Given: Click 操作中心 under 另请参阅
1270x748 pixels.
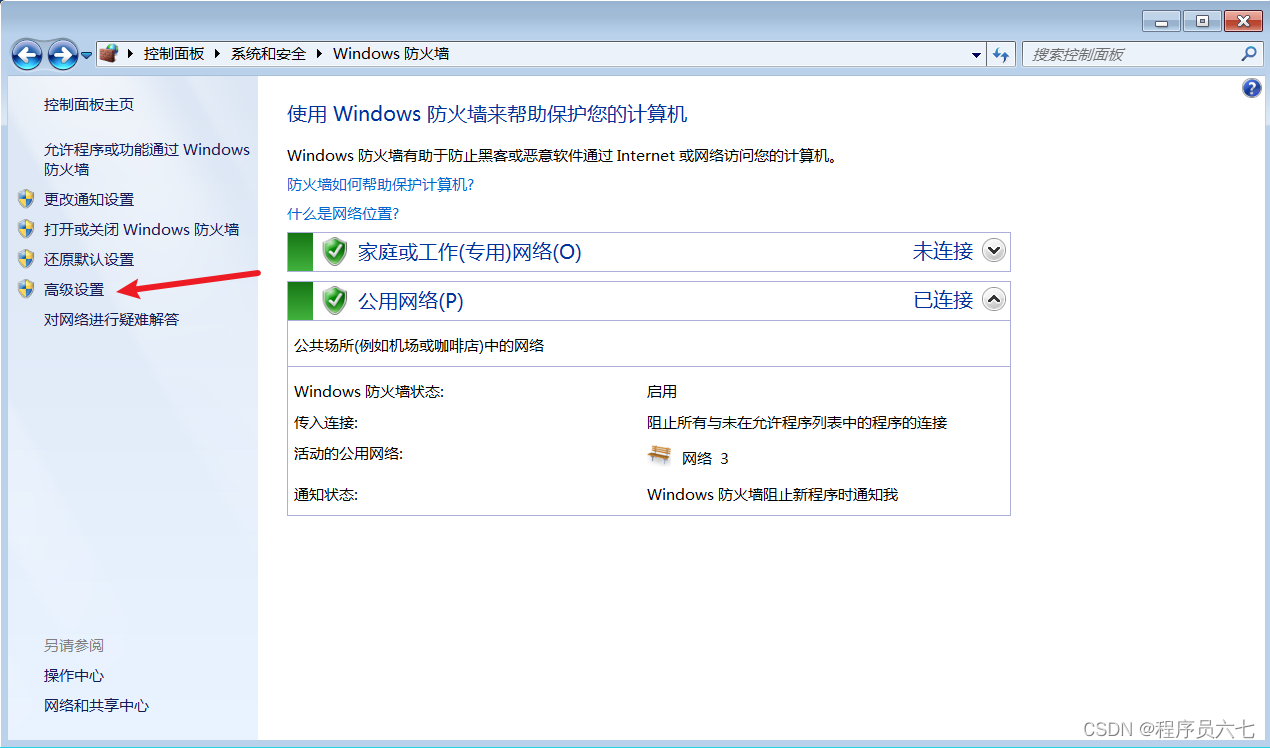Looking at the screenshot, I should click(74, 675).
